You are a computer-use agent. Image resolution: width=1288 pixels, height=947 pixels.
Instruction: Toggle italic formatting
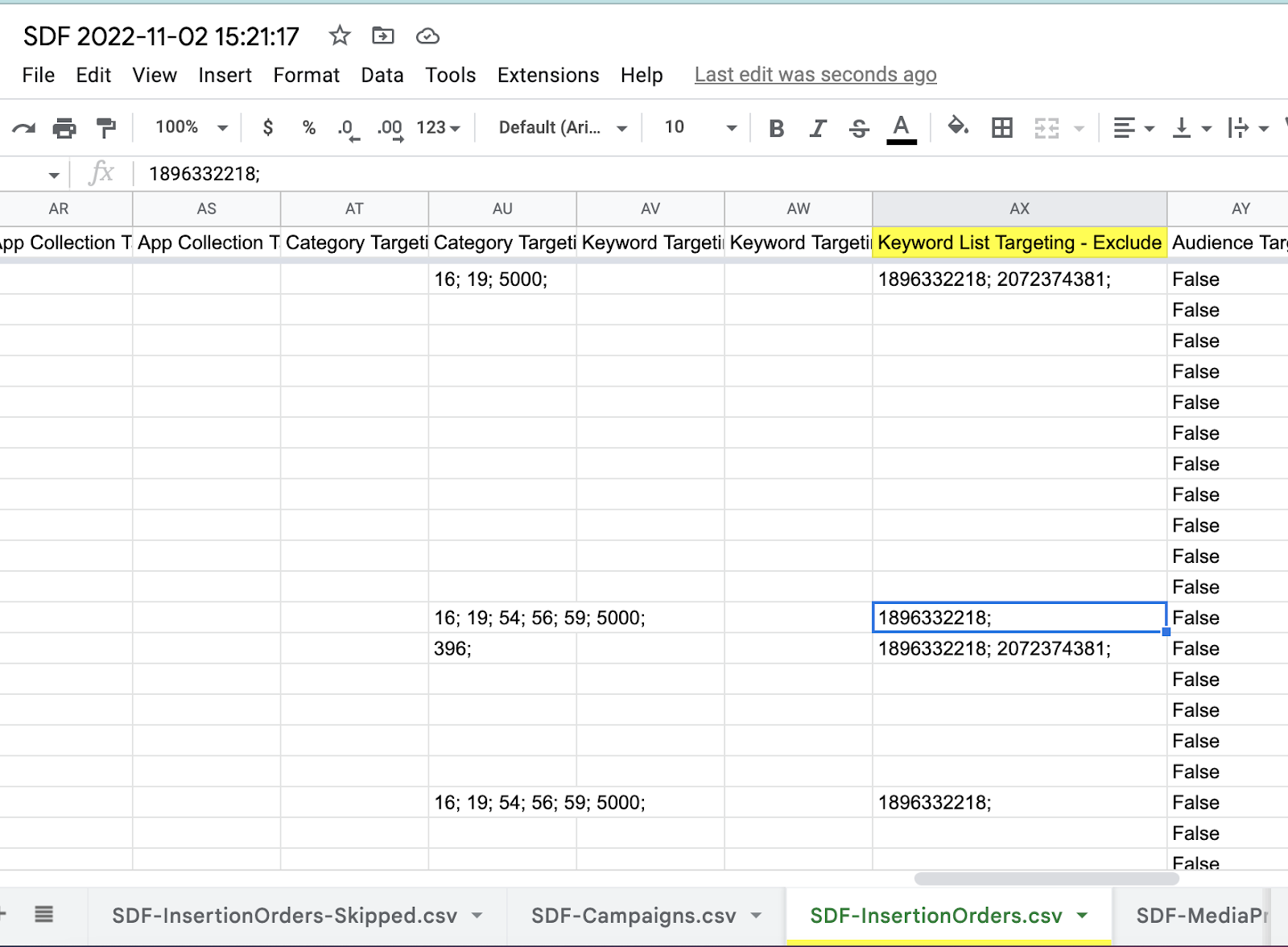tap(818, 128)
